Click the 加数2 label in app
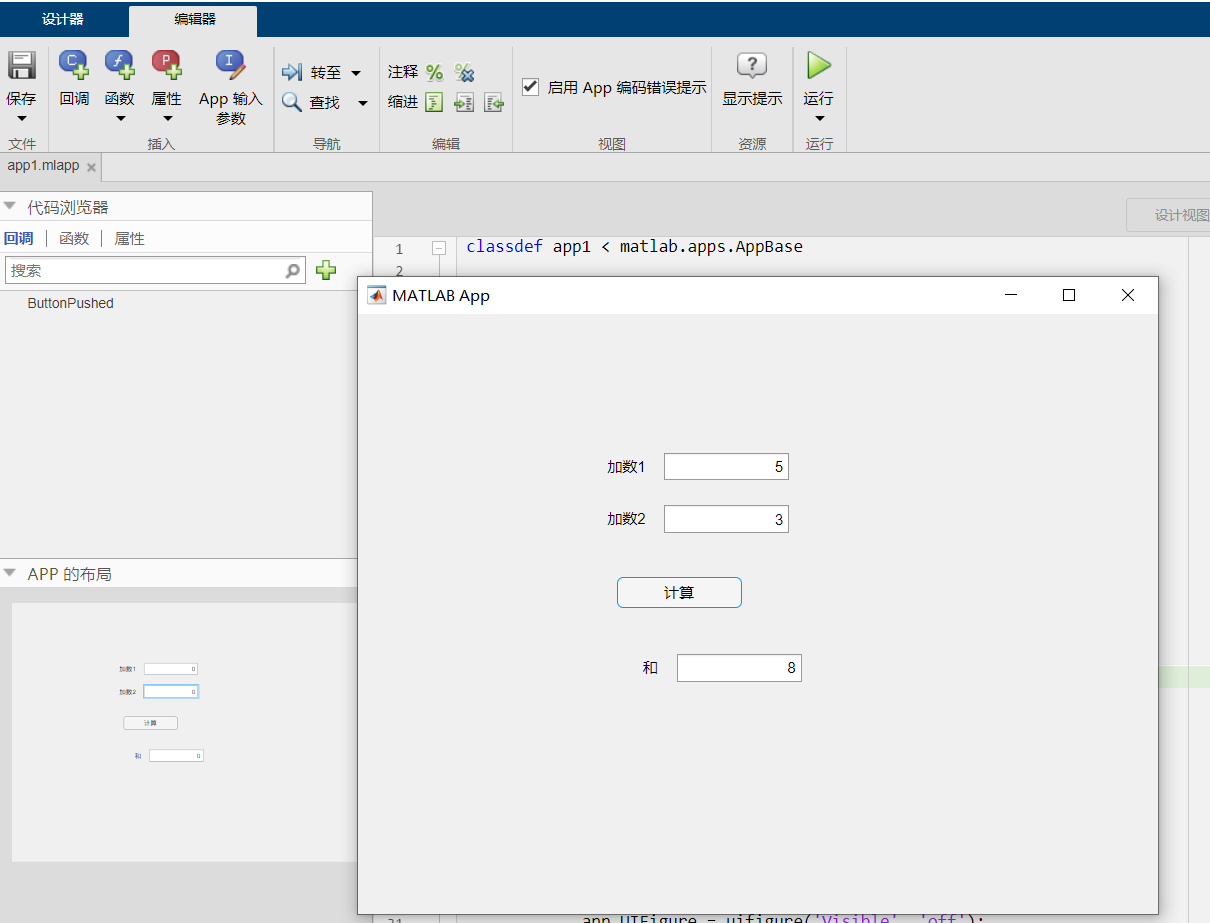Viewport: 1210px width, 923px height. (626, 519)
